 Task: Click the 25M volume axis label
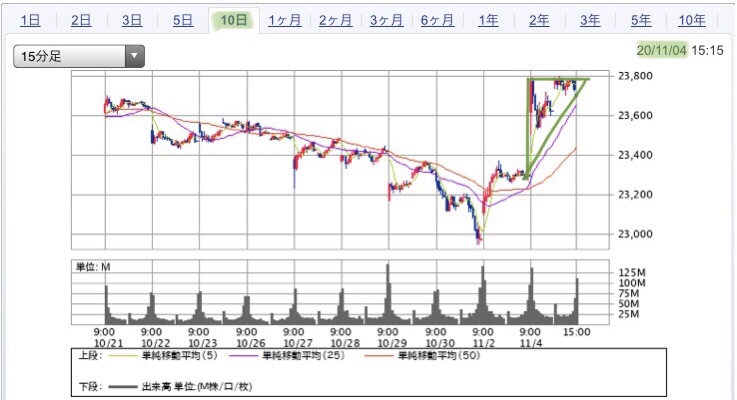coord(628,314)
